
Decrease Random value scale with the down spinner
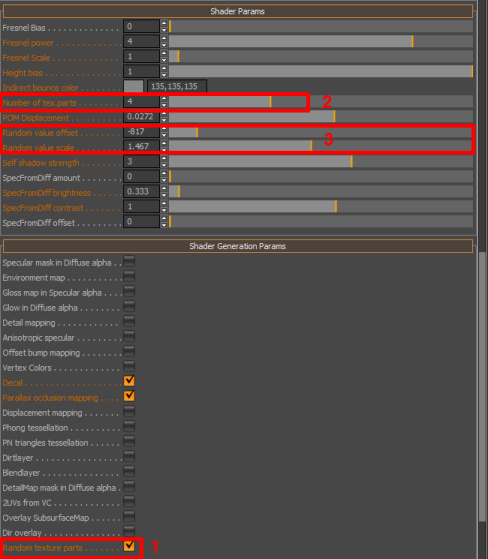click(x=164, y=150)
